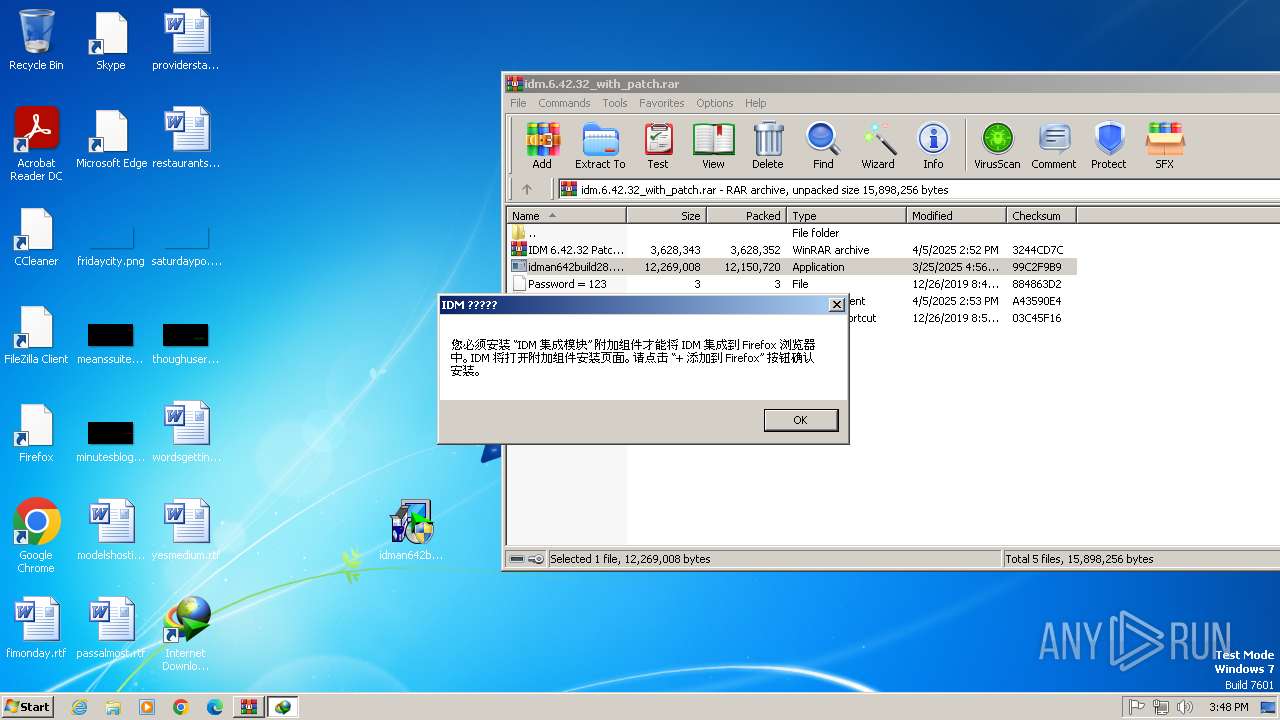Sort by the Checksum column header
The width and height of the screenshot is (1280, 720).
[x=1041, y=216]
